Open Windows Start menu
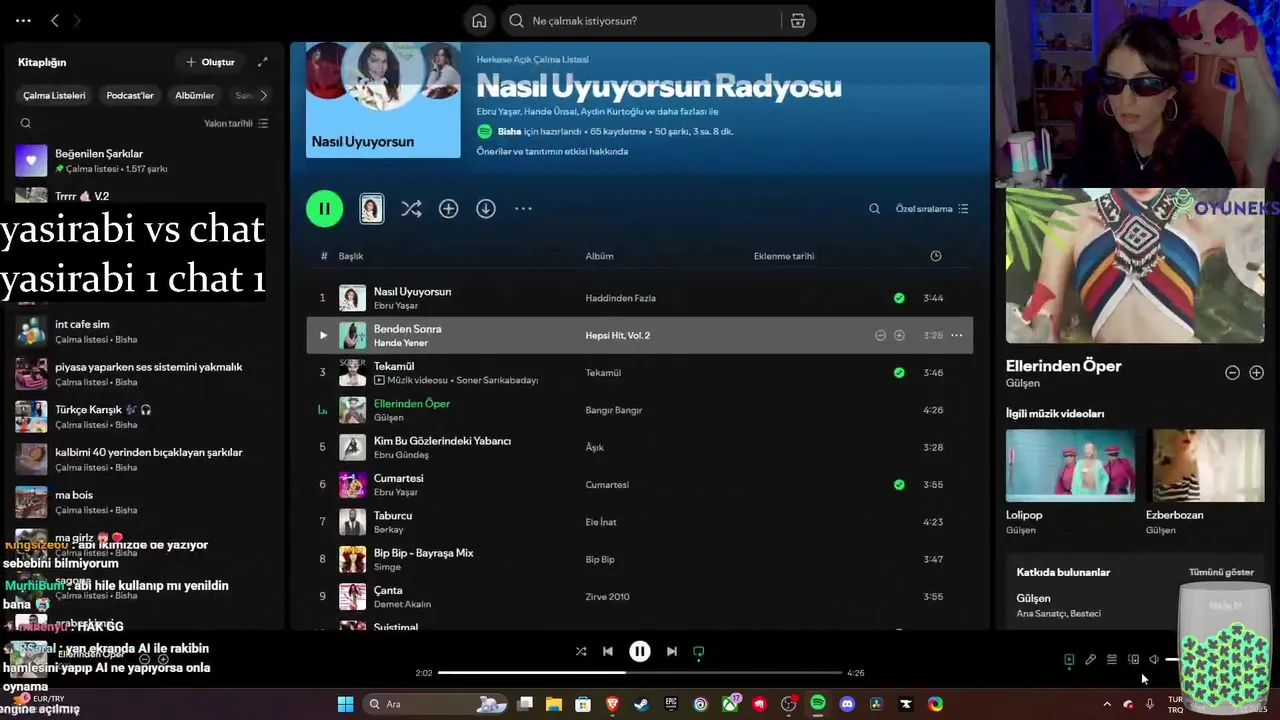The width and height of the screenshot is (1280, 720). tap(345, 704)
